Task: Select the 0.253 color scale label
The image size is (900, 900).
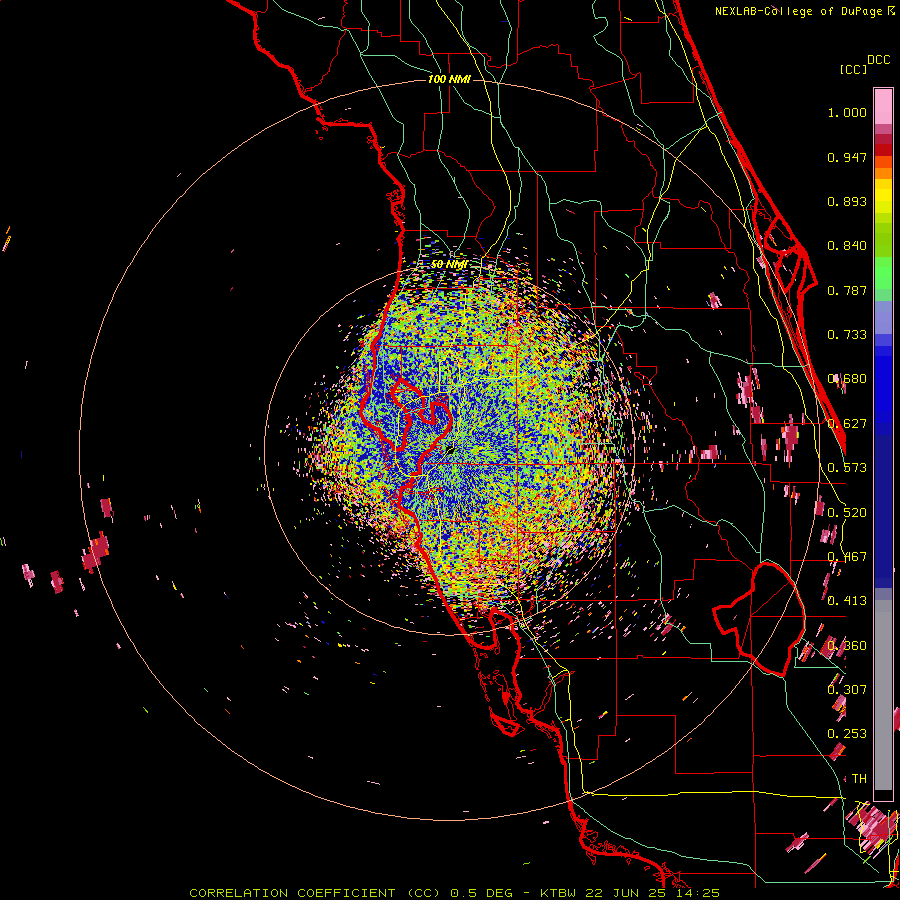Action: [847, 734]
